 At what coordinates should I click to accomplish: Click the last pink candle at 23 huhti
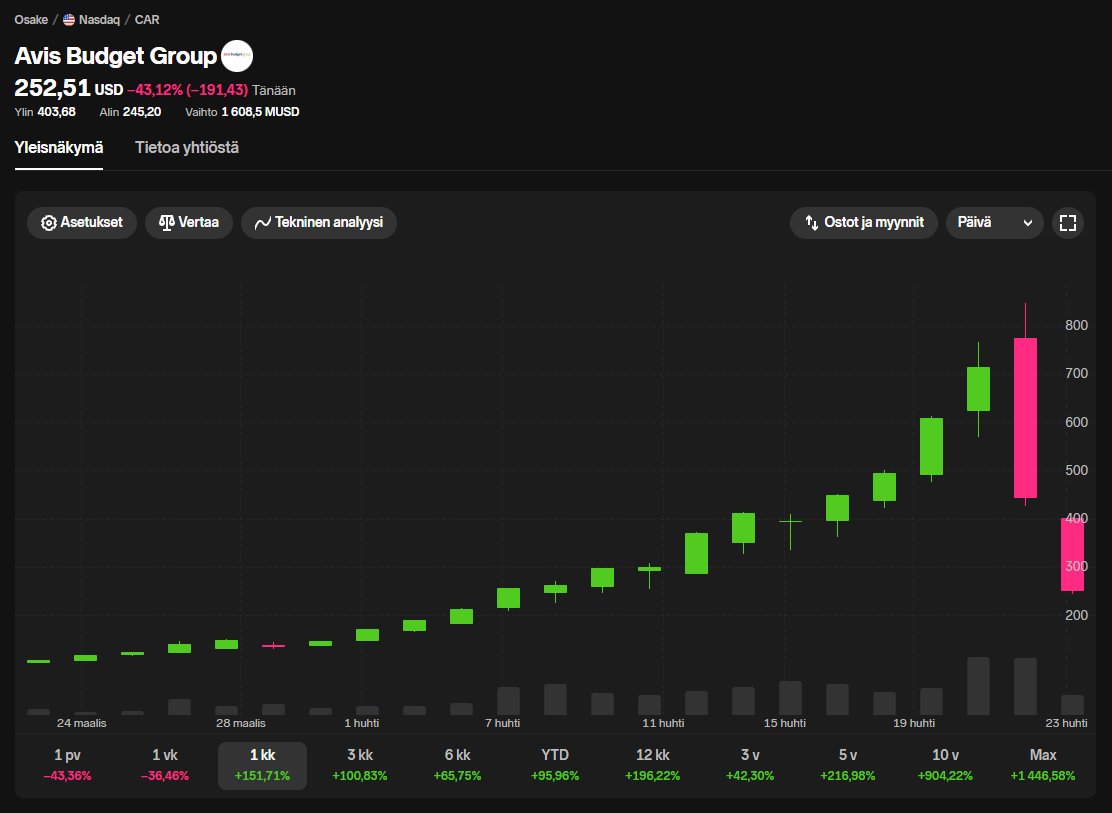(x=1072, y=554)
